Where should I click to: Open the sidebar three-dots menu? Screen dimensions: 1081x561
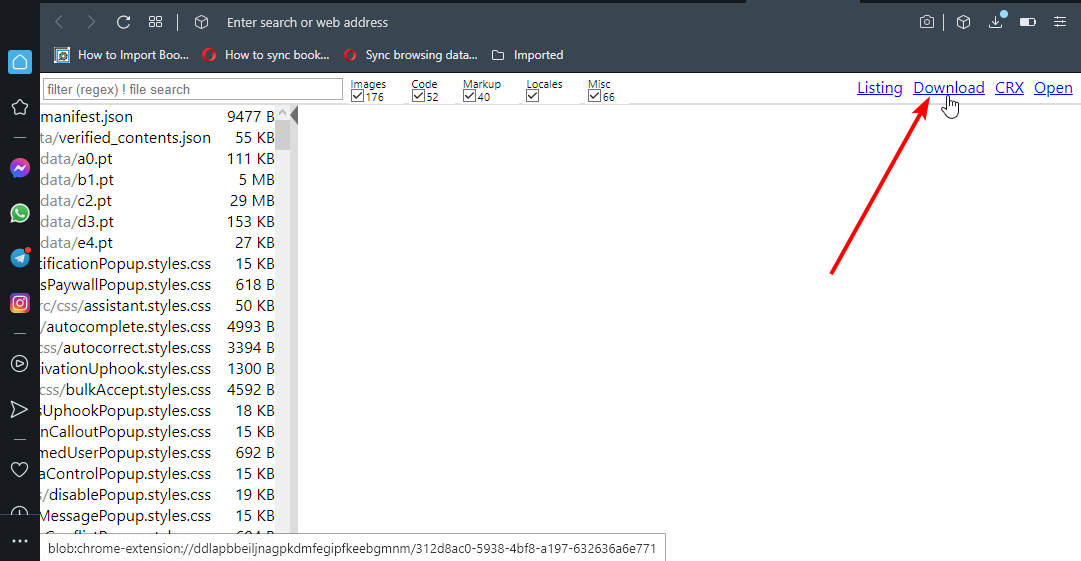(19, 541)
